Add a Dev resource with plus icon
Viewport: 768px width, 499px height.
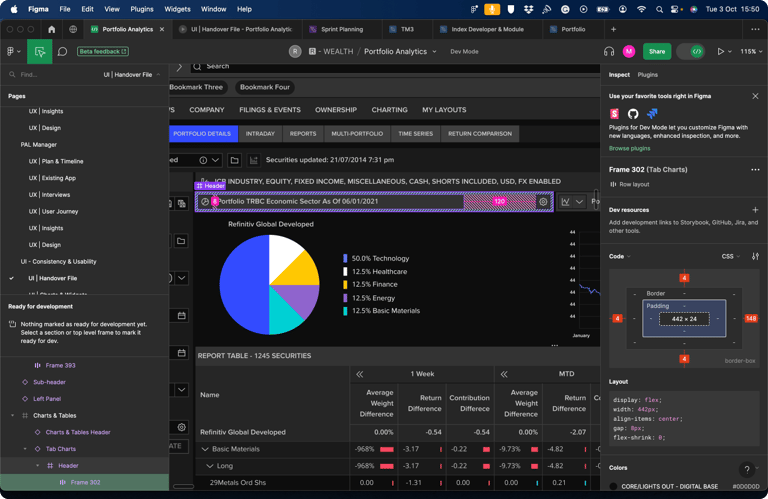[x=755, y=210]
